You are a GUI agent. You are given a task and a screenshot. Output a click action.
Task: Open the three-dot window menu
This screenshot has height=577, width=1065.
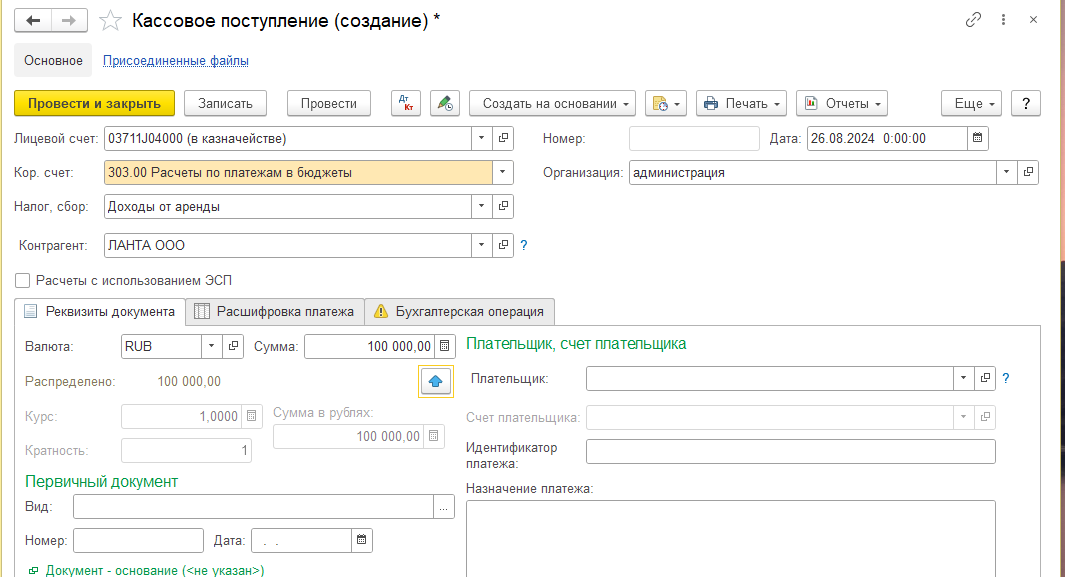click(1003, 20)
